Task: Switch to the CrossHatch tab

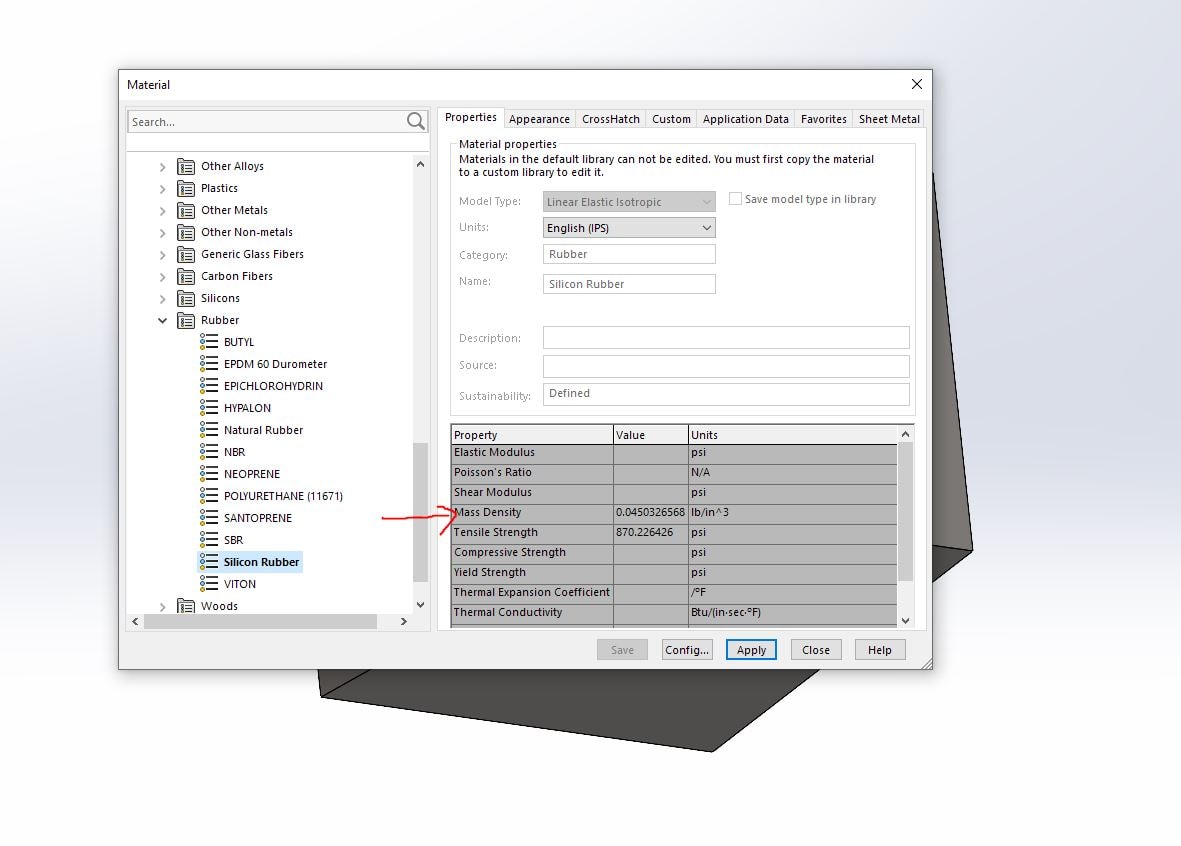Action: (x=611, y=119)
